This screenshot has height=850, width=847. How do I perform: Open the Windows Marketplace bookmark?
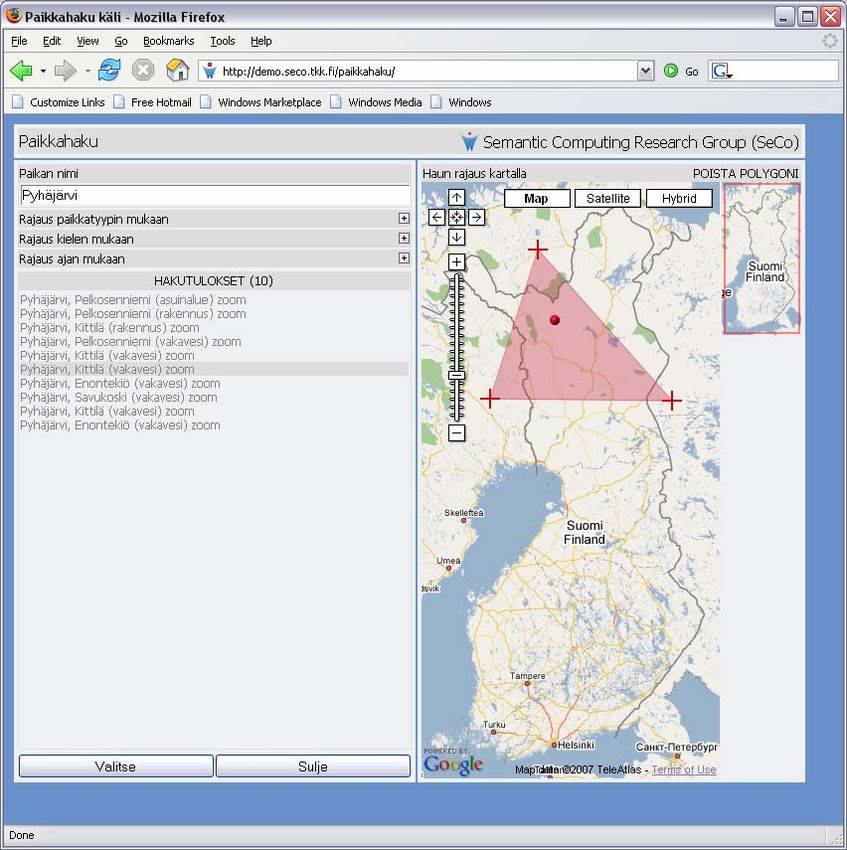(261, 102)
